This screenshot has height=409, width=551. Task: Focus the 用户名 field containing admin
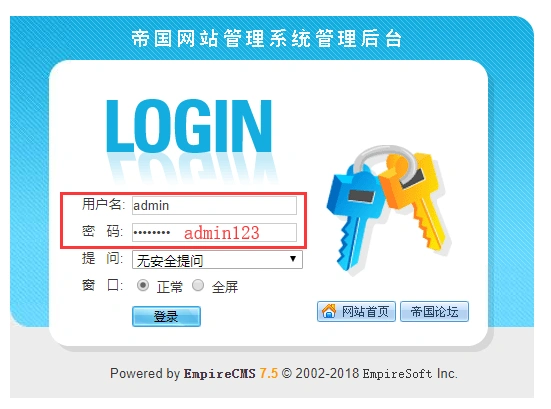(x=214, y=205)
